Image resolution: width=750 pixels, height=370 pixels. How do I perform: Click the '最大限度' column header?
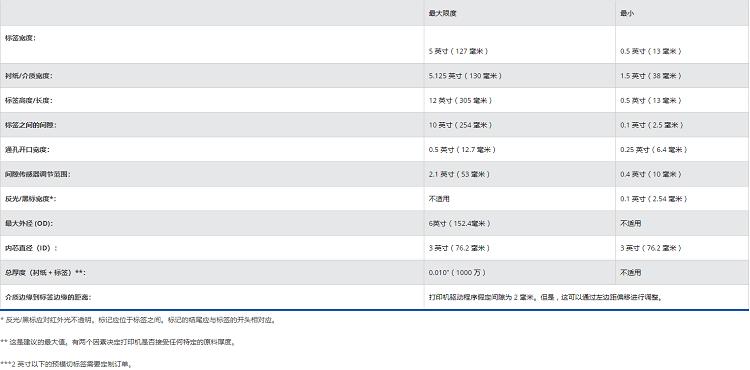coord(442,13)
